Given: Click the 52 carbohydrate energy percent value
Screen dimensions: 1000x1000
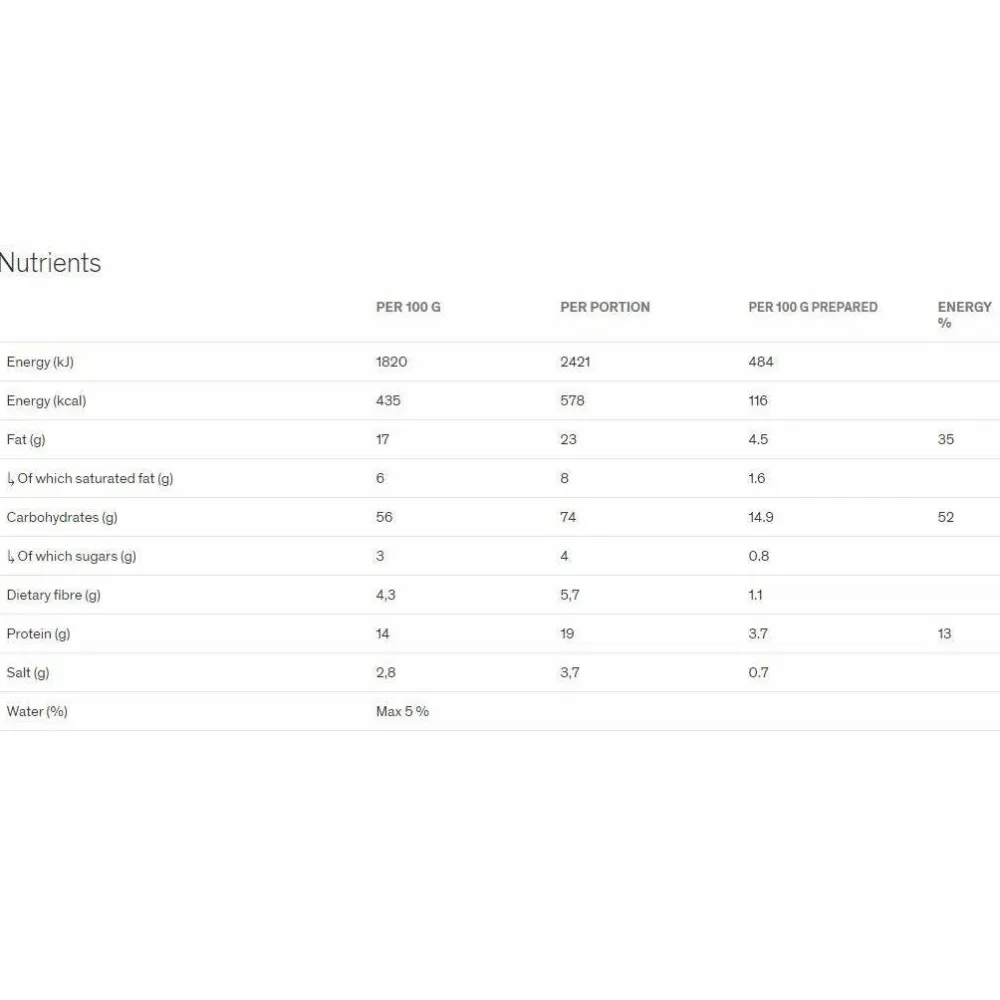Looking at the screenshot, I should pos(946,517).
